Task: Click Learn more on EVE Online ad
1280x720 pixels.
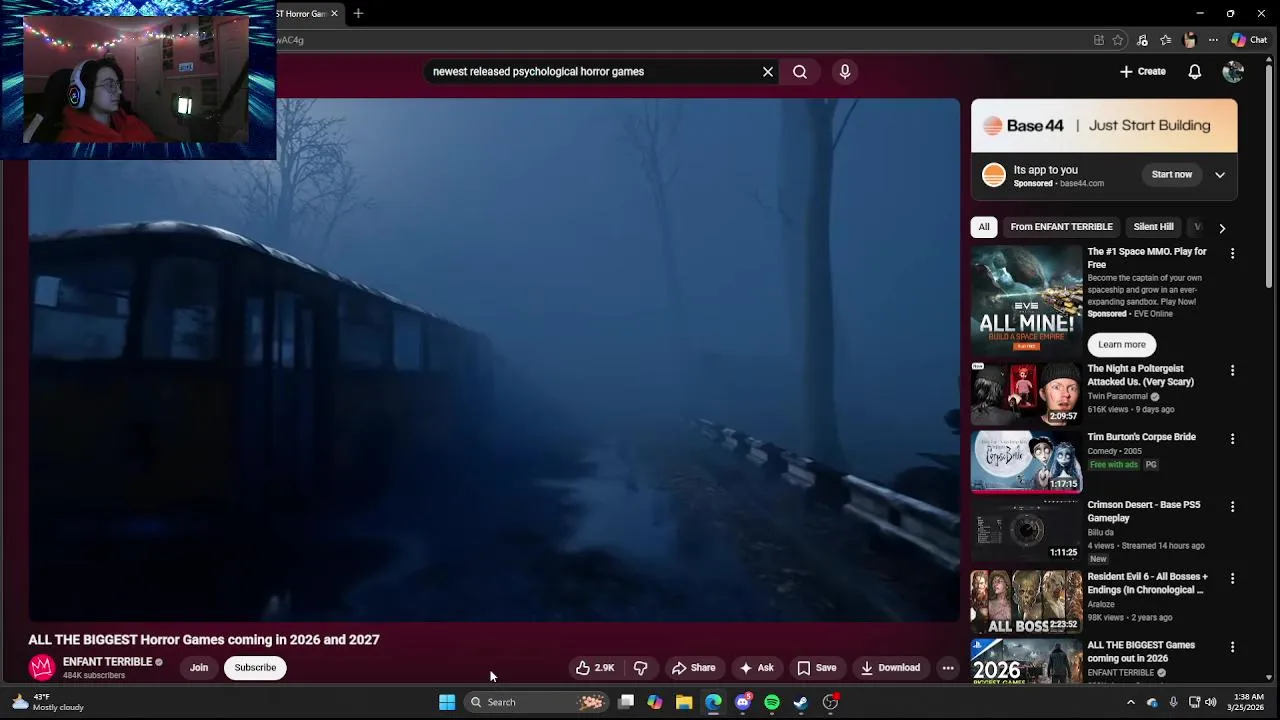Action: click(1122, 345)
